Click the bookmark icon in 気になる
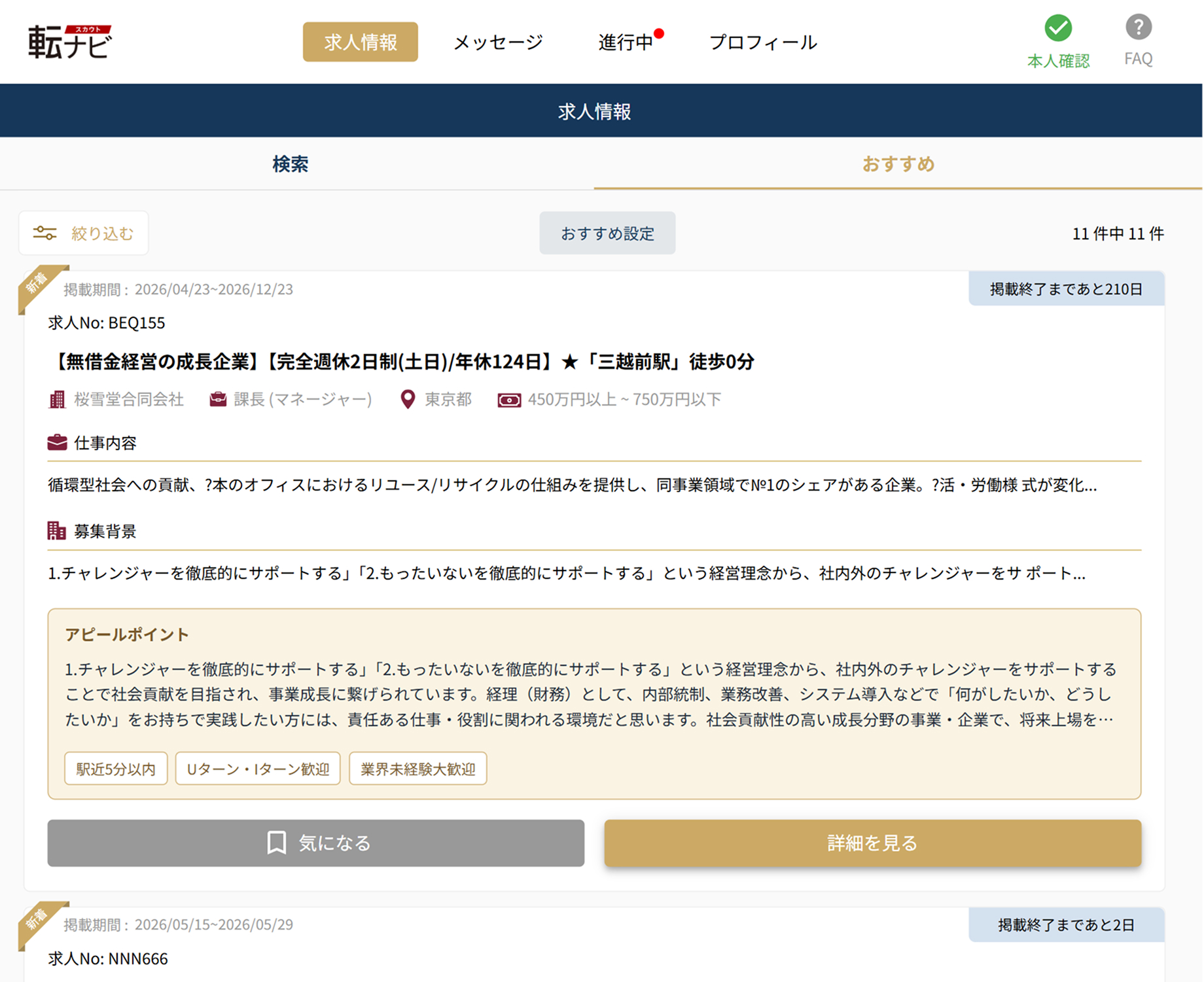Screen dimensions: 1204x982 277,843
